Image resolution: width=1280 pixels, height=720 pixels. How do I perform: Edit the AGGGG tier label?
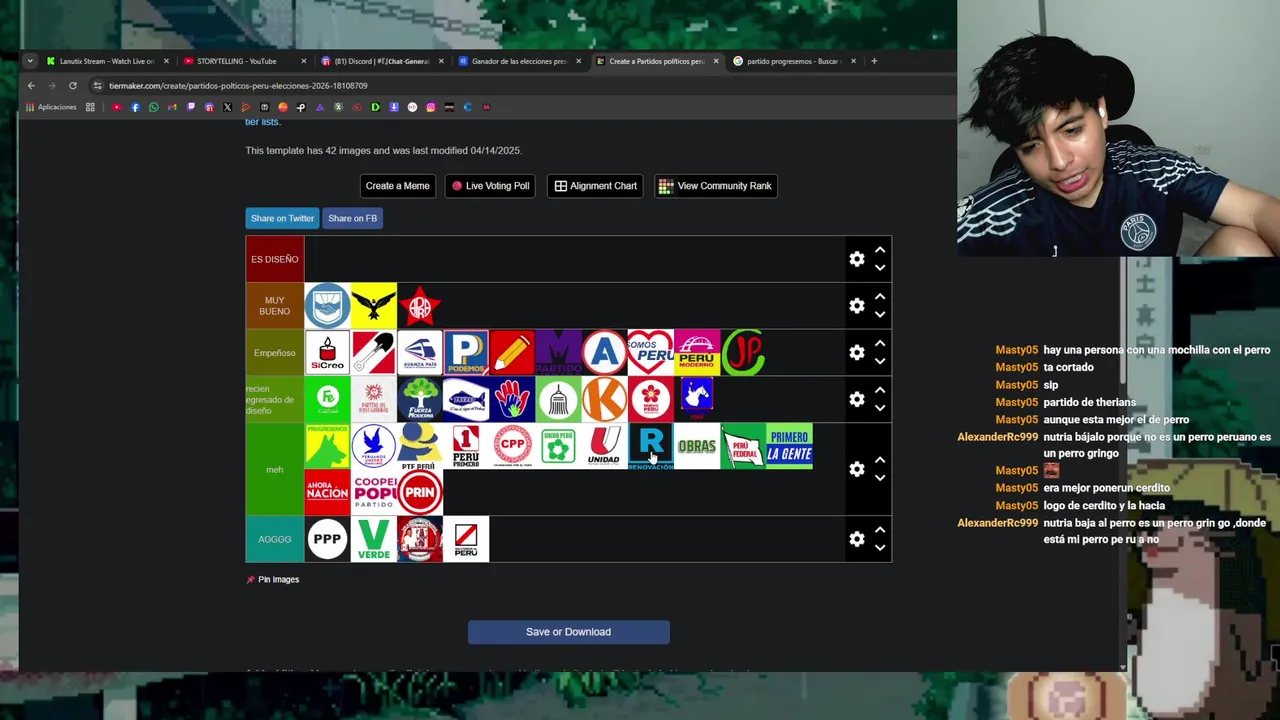tap(275, 539)
